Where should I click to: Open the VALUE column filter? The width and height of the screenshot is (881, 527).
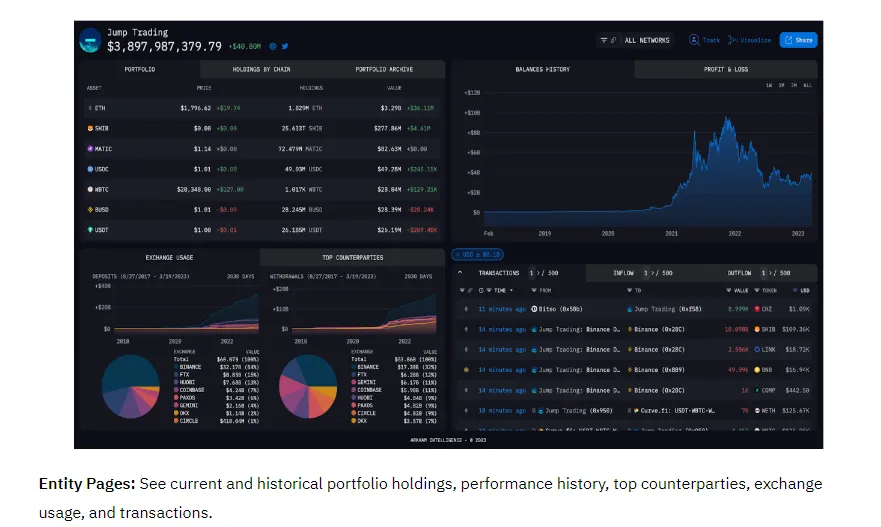tap(729, 290)
